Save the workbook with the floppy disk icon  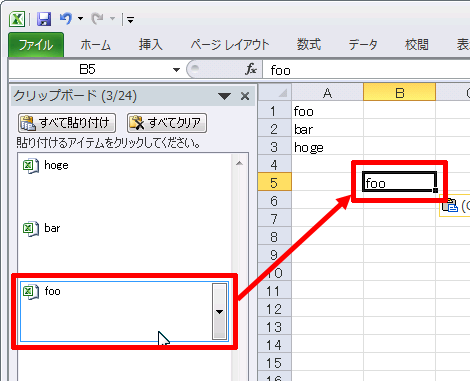[x=44, y=19]
